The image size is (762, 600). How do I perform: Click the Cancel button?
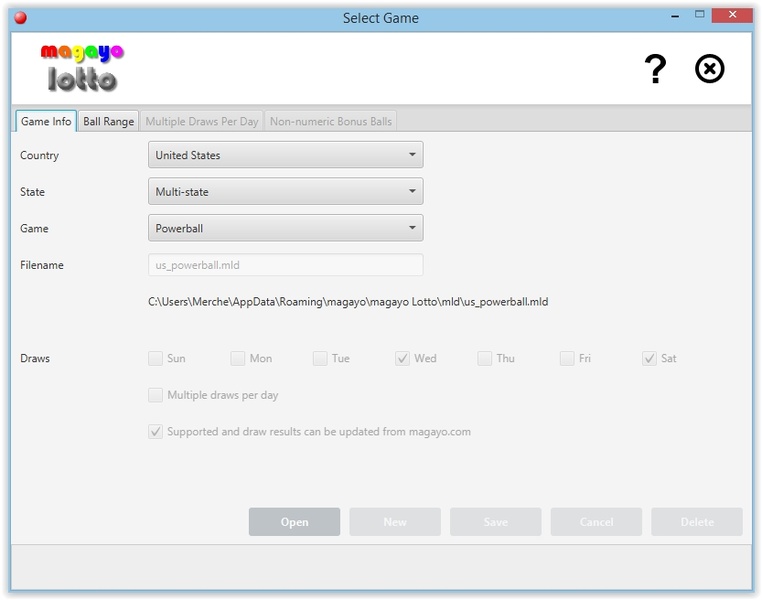596,522
